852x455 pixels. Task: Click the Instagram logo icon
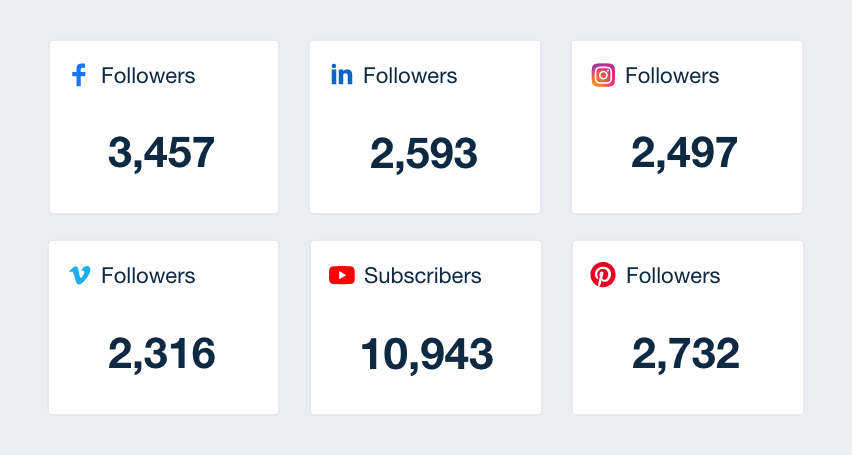coord(603,75)
